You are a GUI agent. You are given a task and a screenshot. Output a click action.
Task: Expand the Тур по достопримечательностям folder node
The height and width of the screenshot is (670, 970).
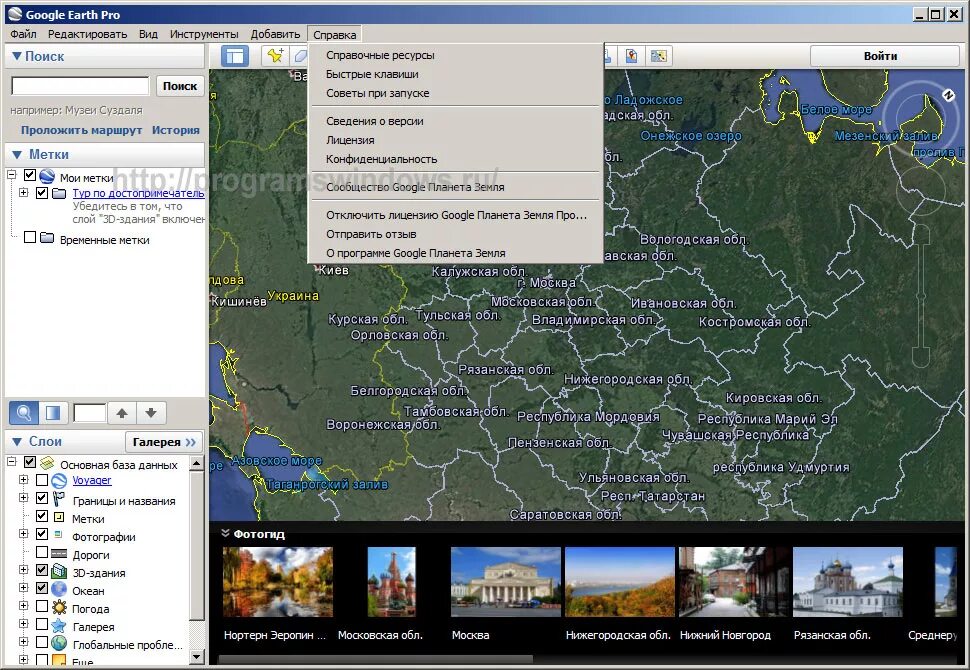[x=24, y=193]
